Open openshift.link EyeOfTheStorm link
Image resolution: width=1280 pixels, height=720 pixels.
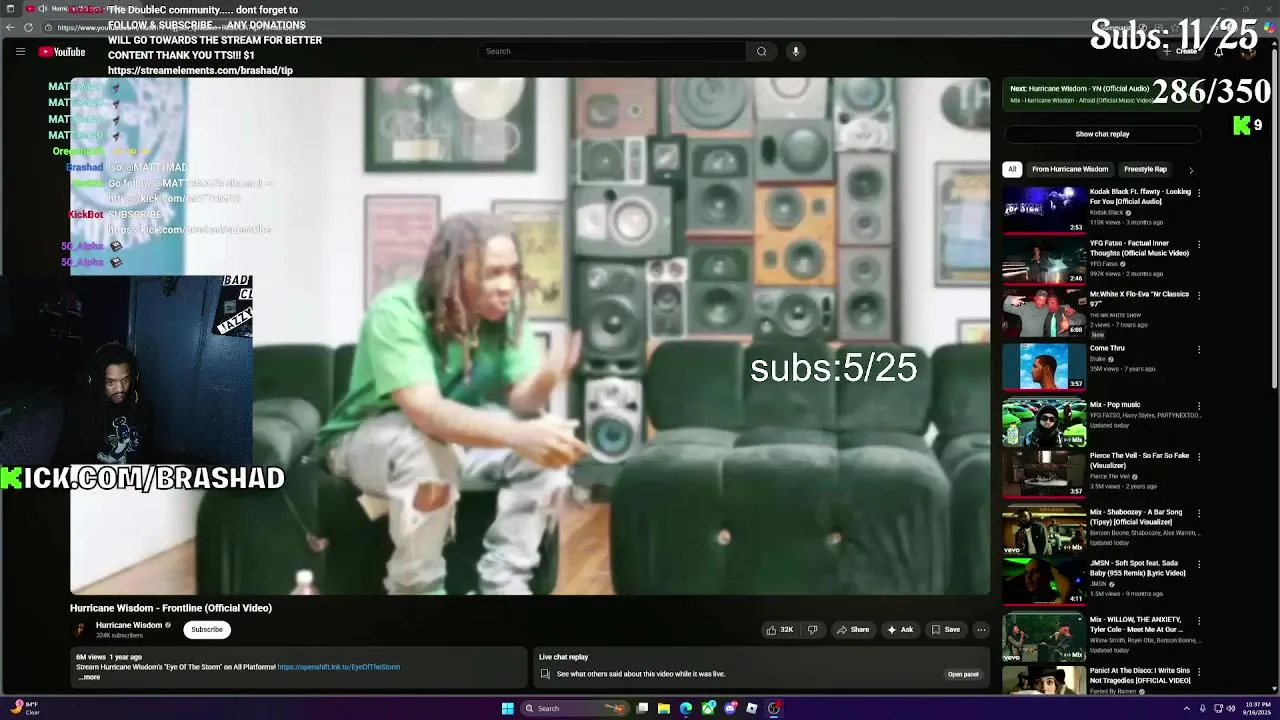pos(339,667)
